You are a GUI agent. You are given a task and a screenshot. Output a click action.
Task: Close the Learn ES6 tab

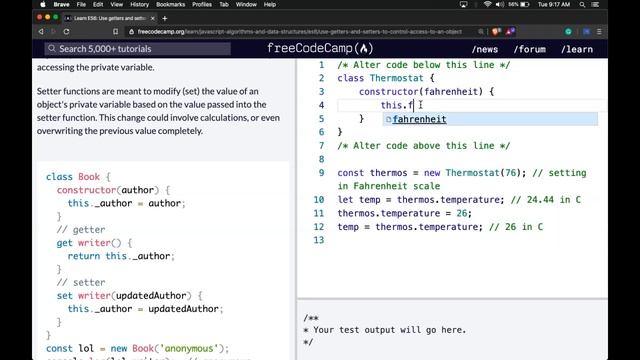pyautogui.click(x=153, y=18)
